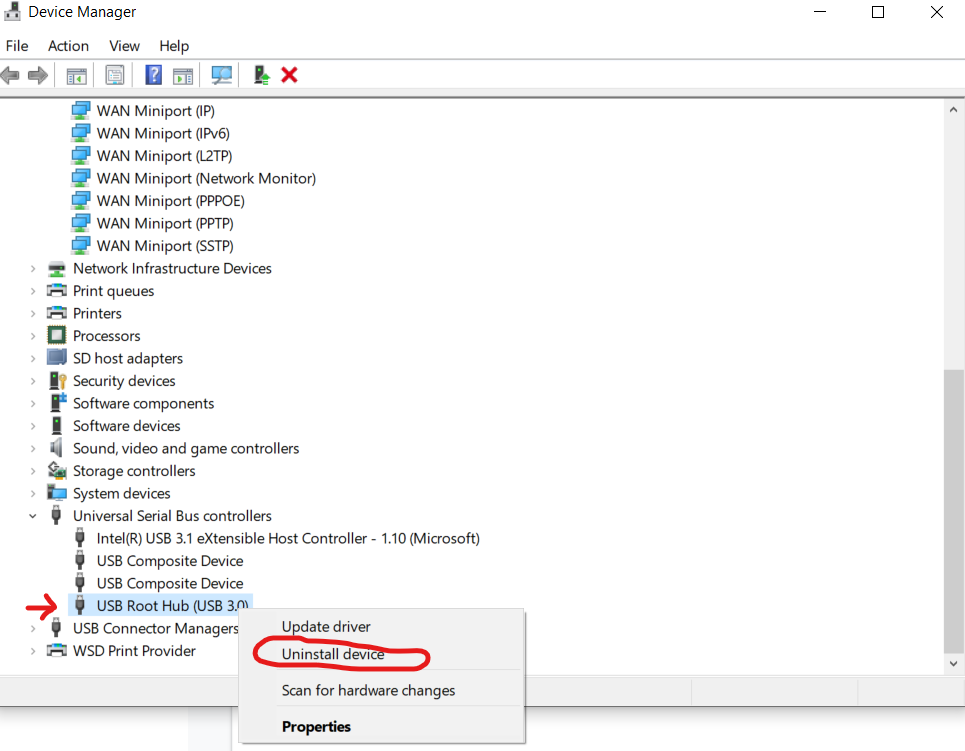Click the vertical scrollbar thumb

click(953, 511)
